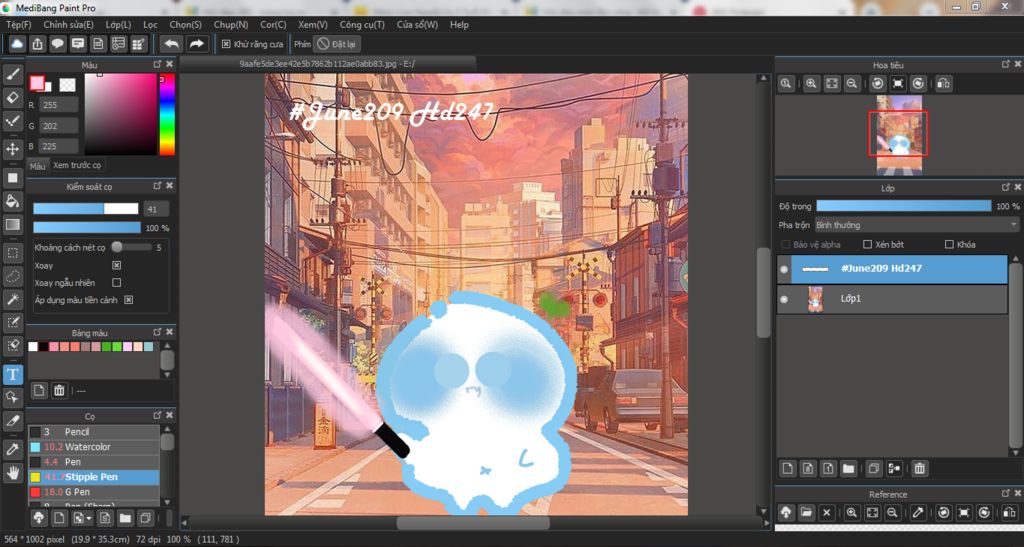Viewport: 1024px width, 547px height.
Task: Hide the Lớp1 layer
Action: click(x=784, y=299)
